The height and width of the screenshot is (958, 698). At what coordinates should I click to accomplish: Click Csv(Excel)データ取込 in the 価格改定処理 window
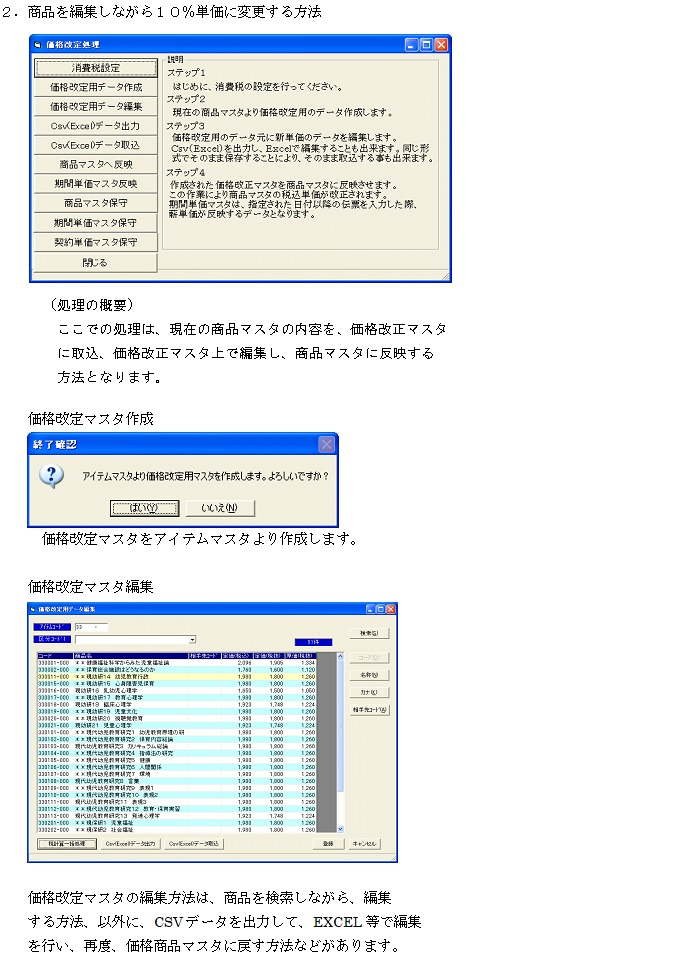coord(96,145)
